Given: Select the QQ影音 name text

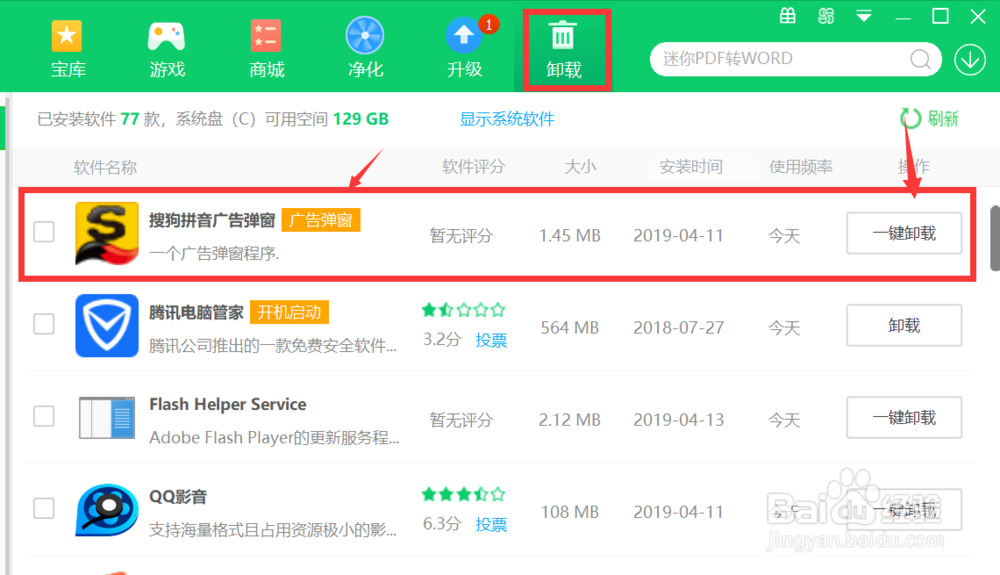Looking at the screenshot, I should tap(178, 497).
